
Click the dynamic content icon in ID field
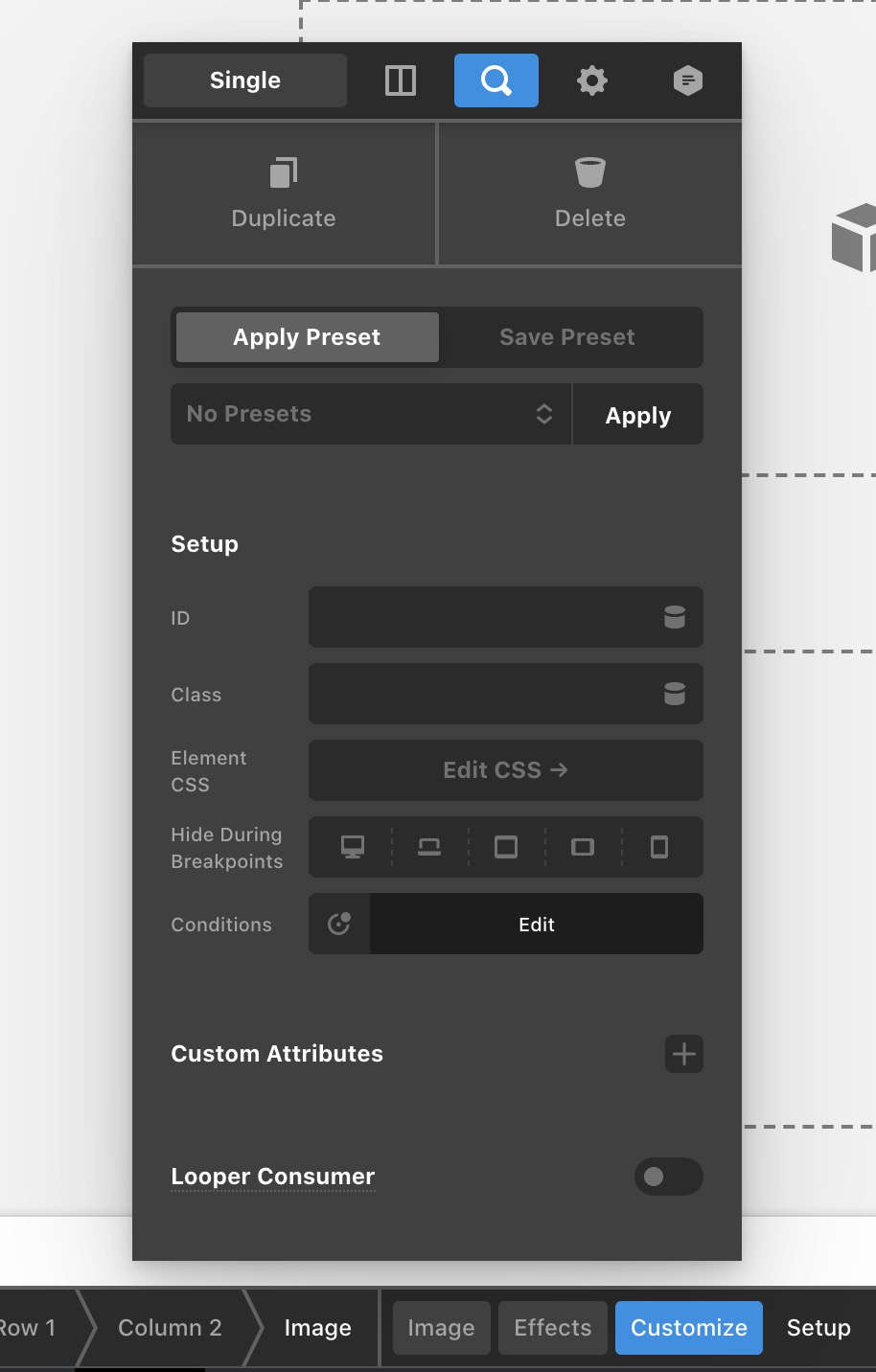[675, 617]
